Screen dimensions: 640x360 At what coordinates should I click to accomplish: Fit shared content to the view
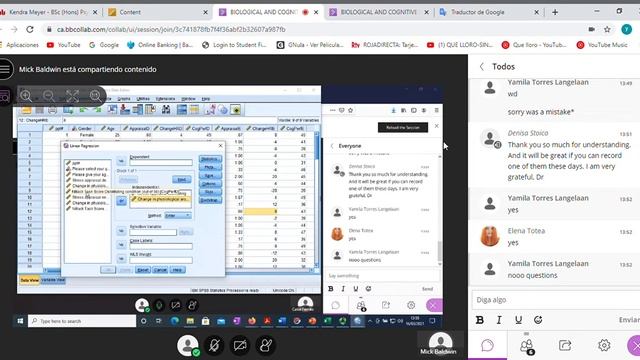[72, 96]
